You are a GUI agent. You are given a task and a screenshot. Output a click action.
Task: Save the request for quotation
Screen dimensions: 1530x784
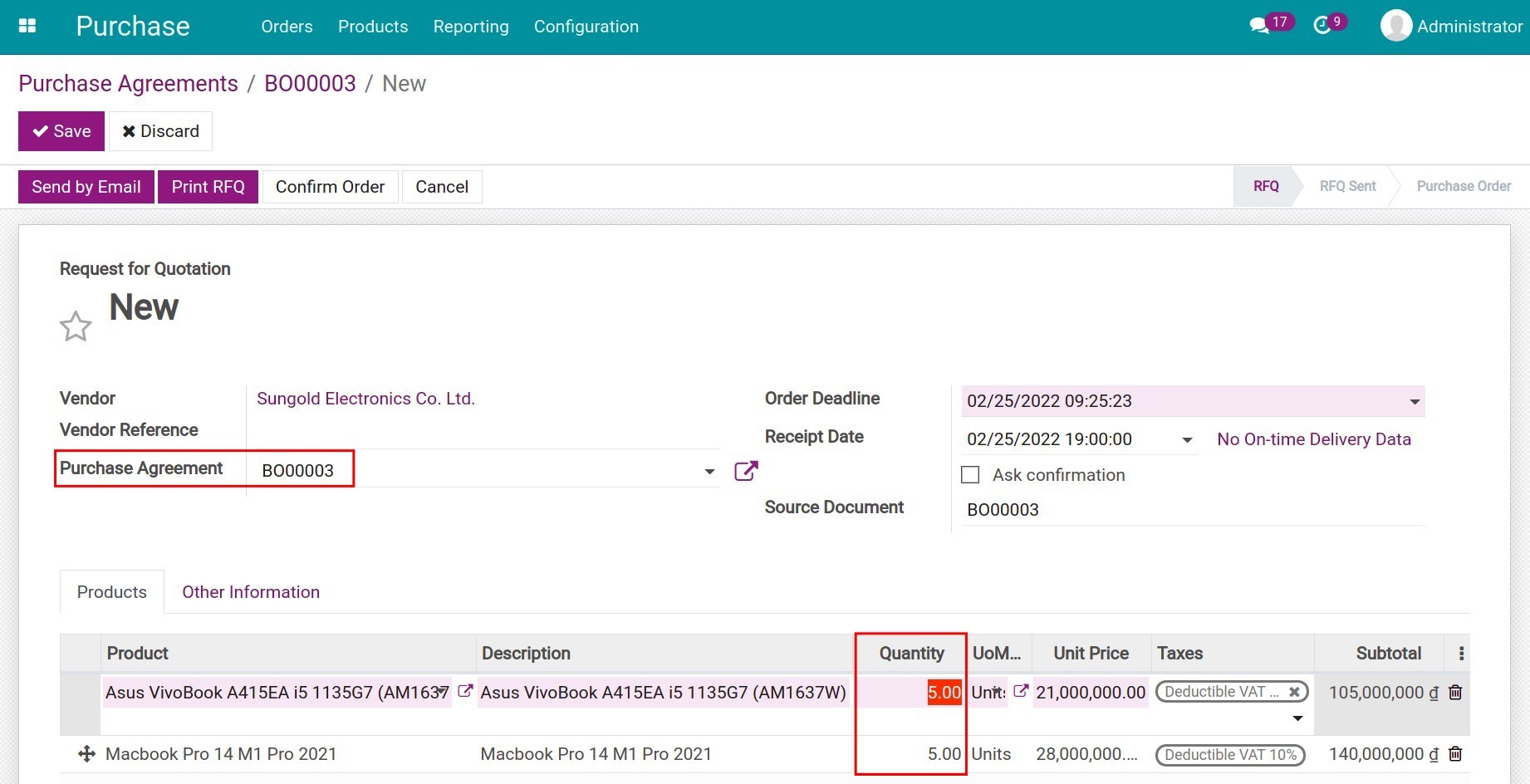click(61, 130)
